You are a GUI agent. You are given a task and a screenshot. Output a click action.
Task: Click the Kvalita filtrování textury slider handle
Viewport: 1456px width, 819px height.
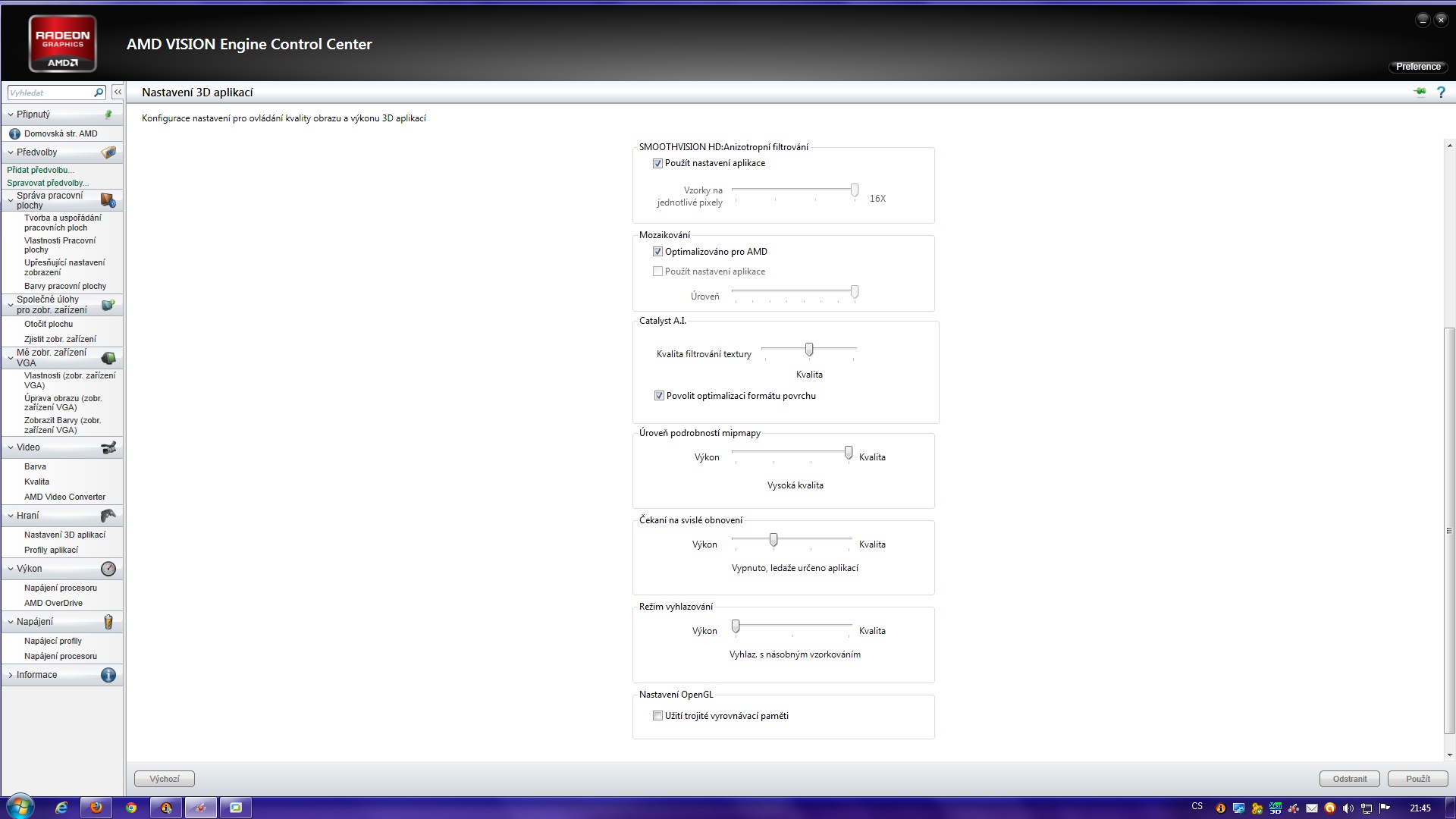(809, 349)
